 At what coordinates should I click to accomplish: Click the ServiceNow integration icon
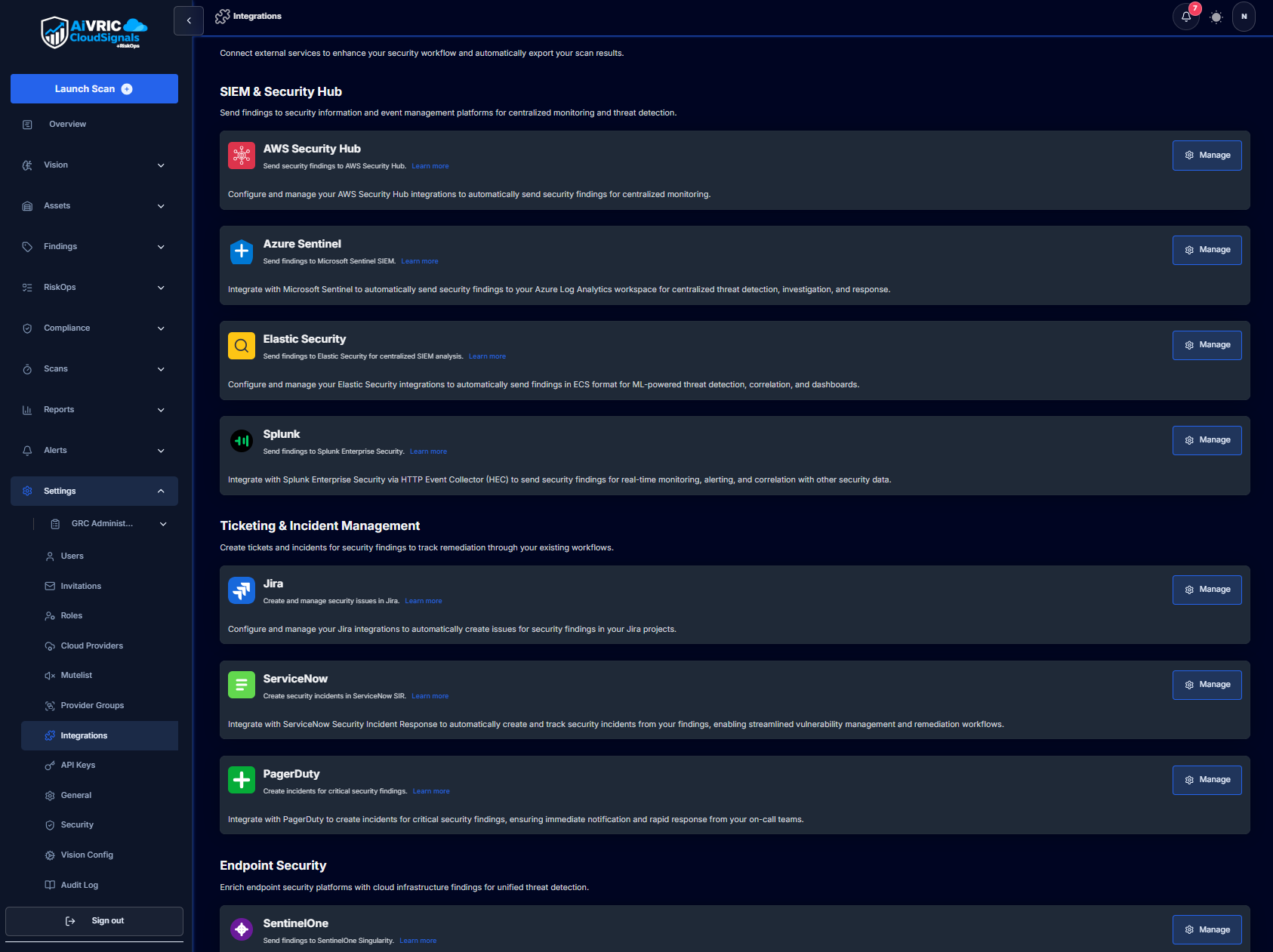tap(242, 685)
